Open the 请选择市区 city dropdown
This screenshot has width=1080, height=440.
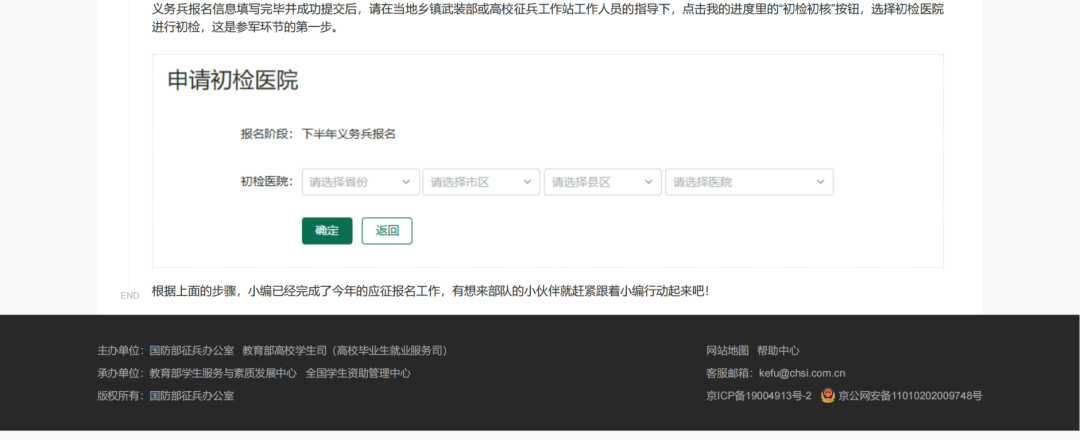(x=481, y=182)
